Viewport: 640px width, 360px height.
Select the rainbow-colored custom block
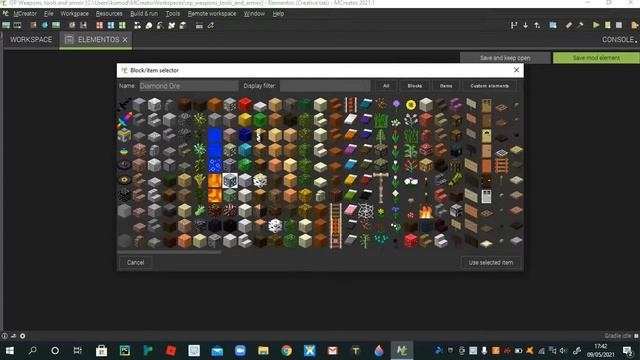pos(124,135)
